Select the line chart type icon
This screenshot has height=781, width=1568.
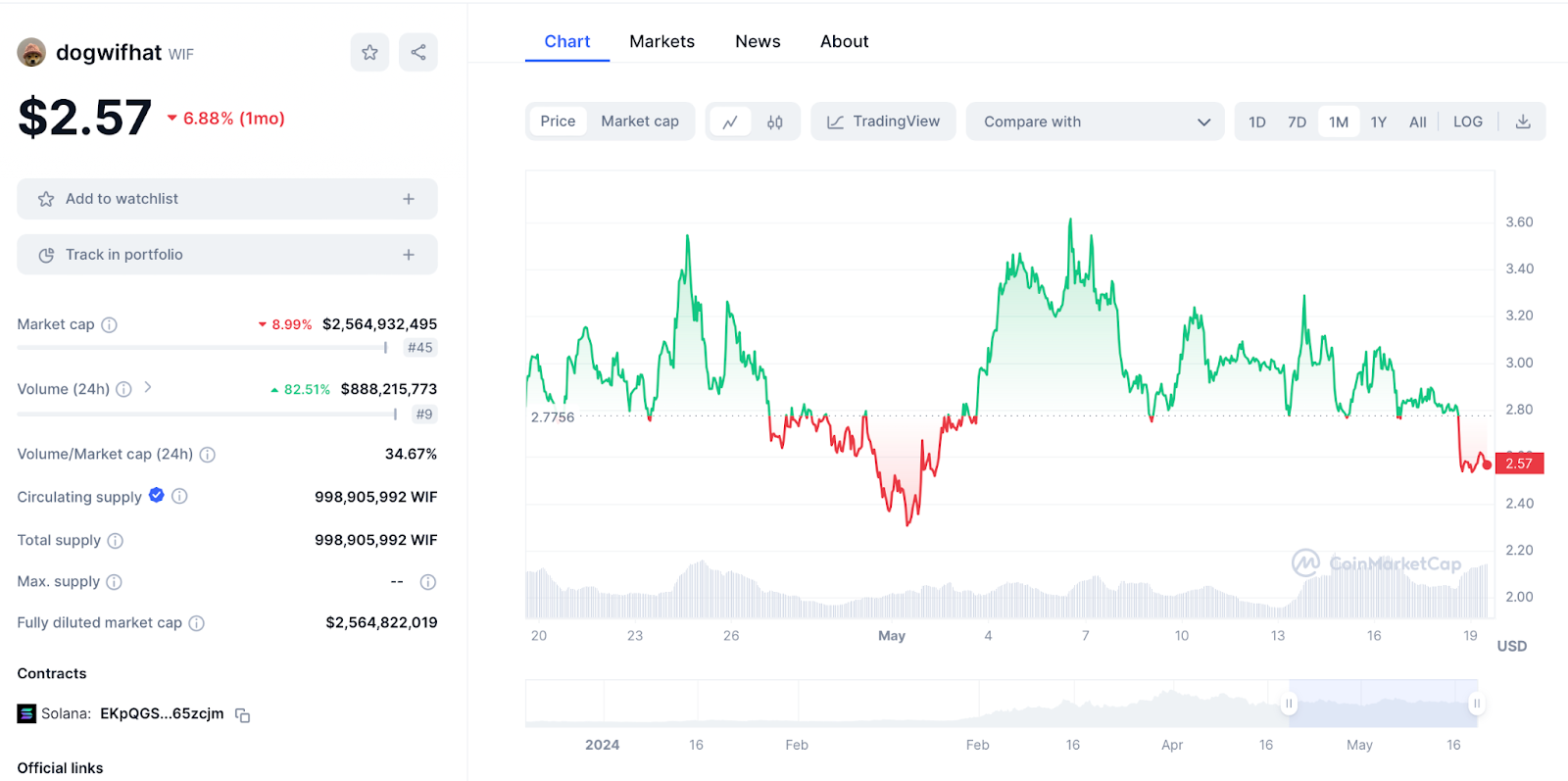pyautogui.click(x=730, y=122)
